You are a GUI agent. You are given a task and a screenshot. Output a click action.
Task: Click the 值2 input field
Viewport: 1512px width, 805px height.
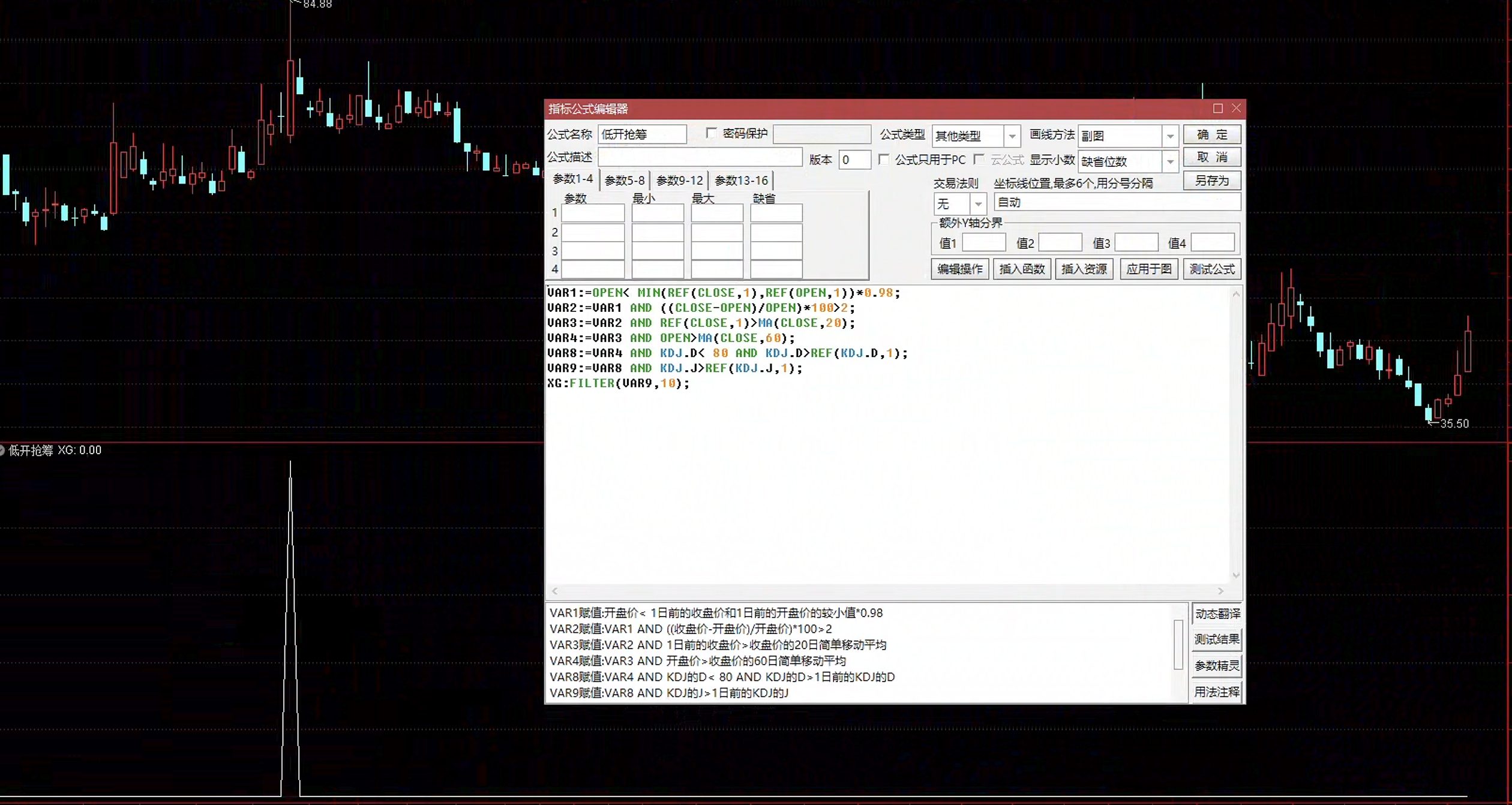point(1060,243)
